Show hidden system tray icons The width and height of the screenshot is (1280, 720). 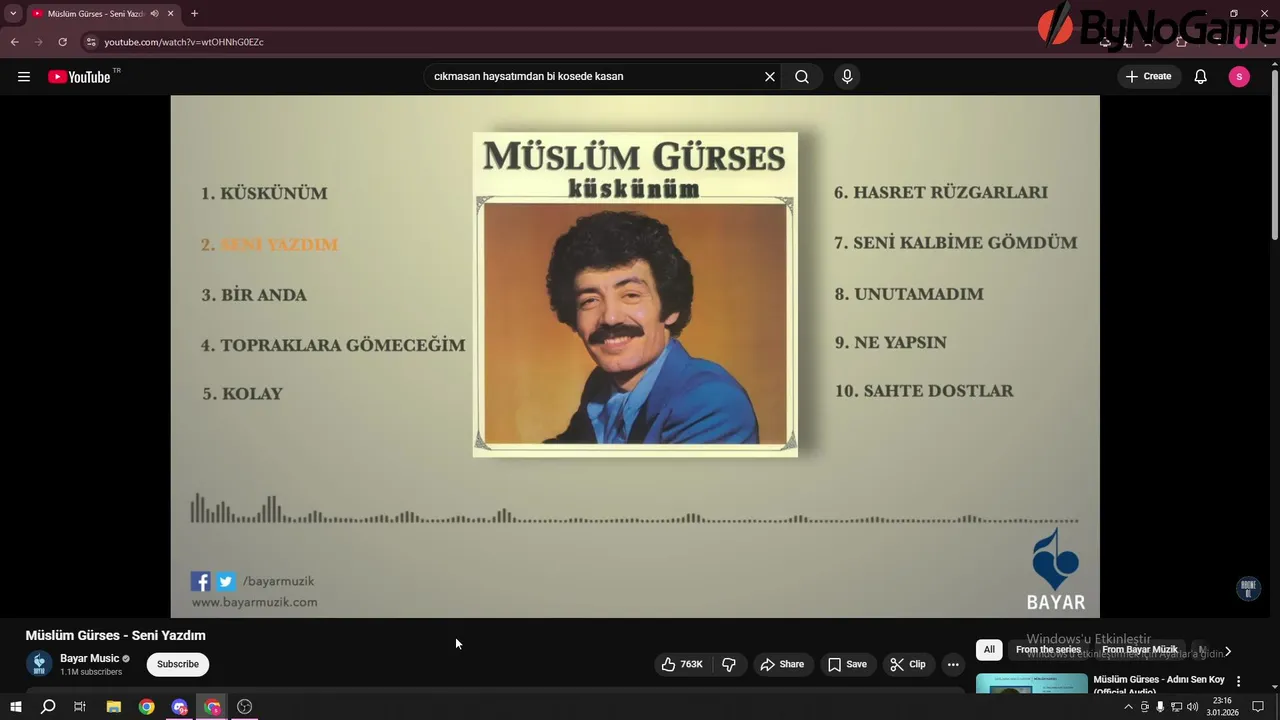1129,707
